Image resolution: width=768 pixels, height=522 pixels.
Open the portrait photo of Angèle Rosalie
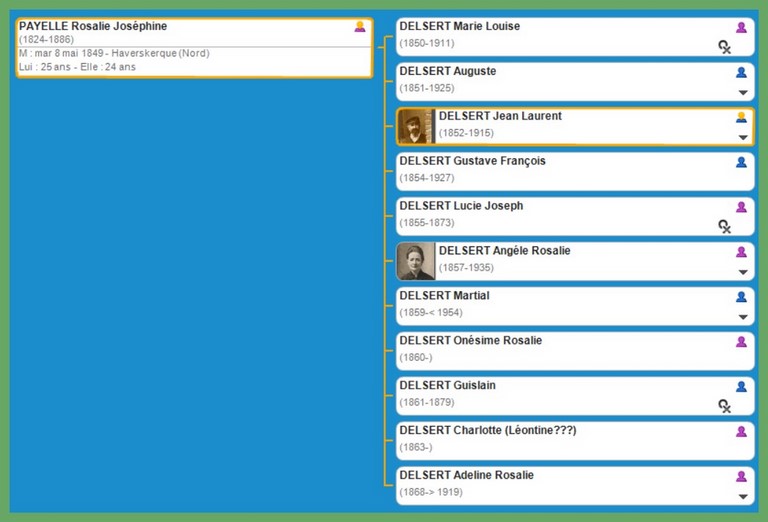(x=416, y=261)
